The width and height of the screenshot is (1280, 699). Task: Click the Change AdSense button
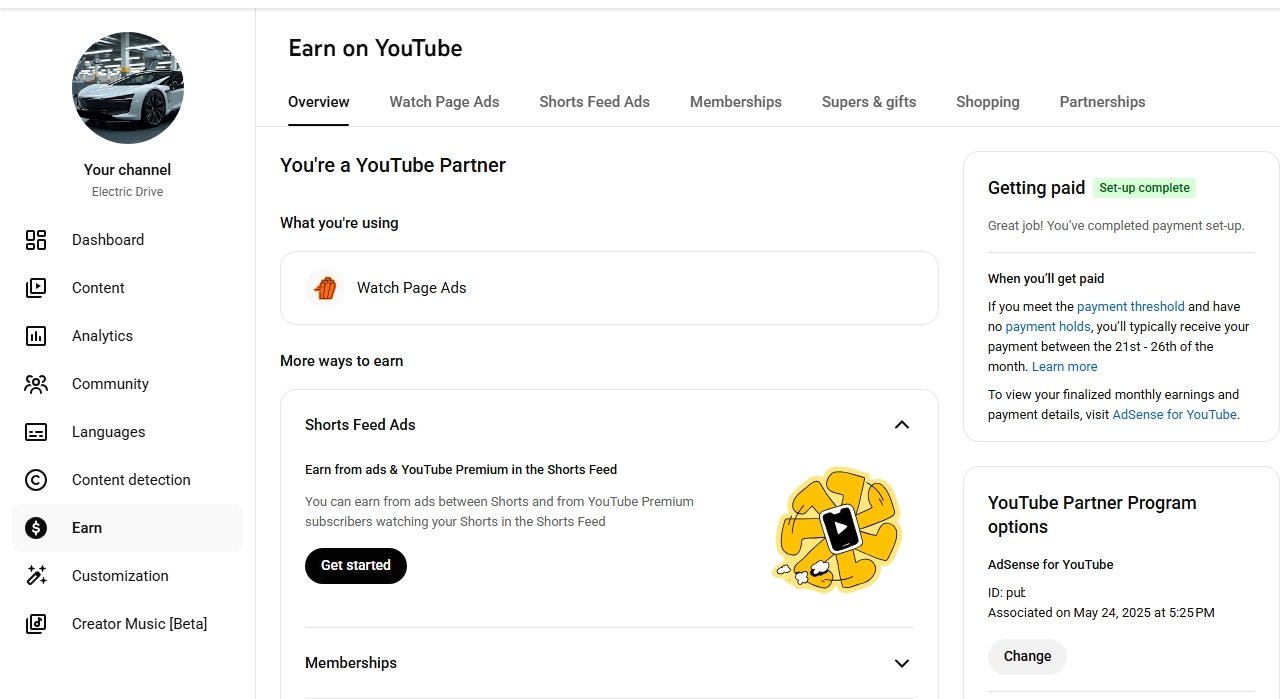(x=1027, y=657)
